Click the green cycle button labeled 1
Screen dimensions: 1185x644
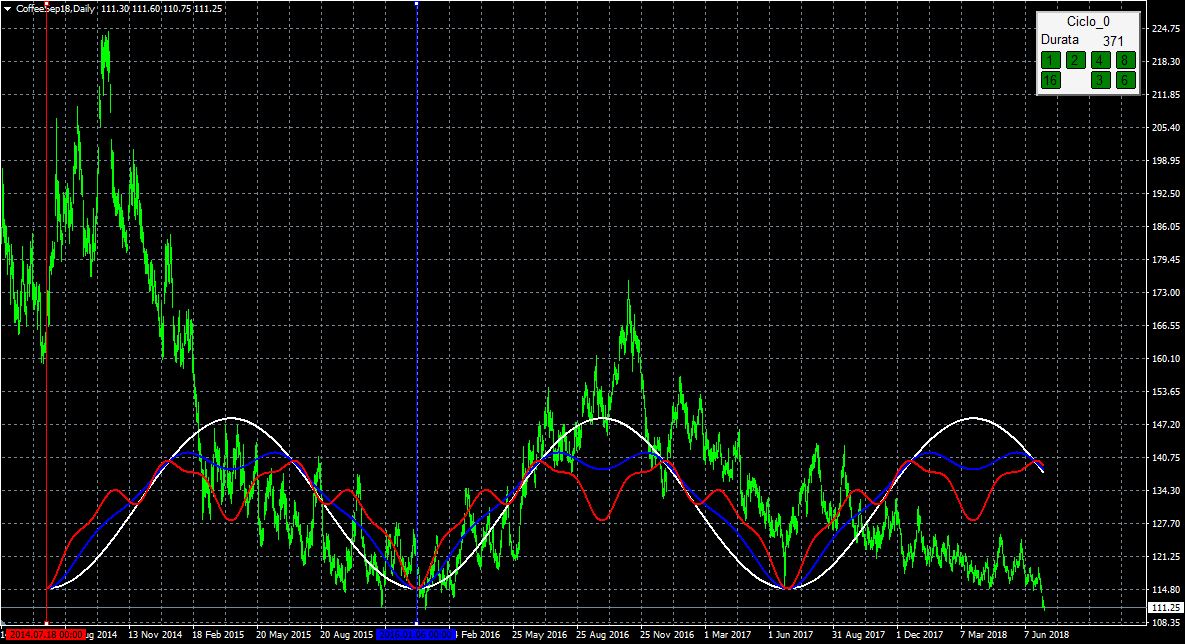point(1051,60)
